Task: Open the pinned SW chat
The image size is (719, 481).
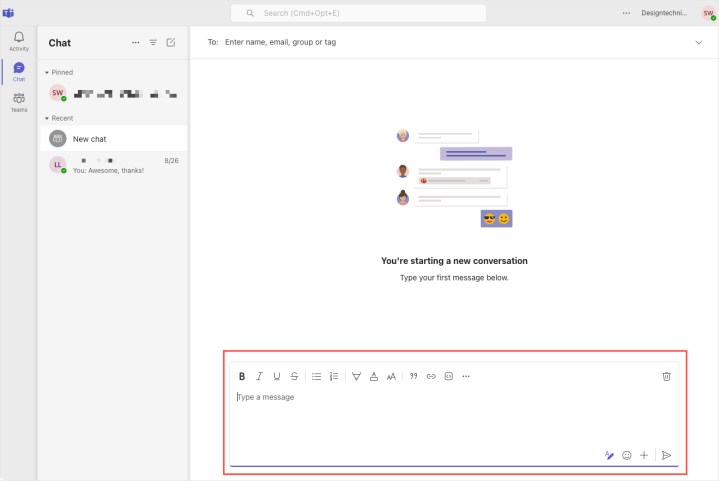Action: 113,94
